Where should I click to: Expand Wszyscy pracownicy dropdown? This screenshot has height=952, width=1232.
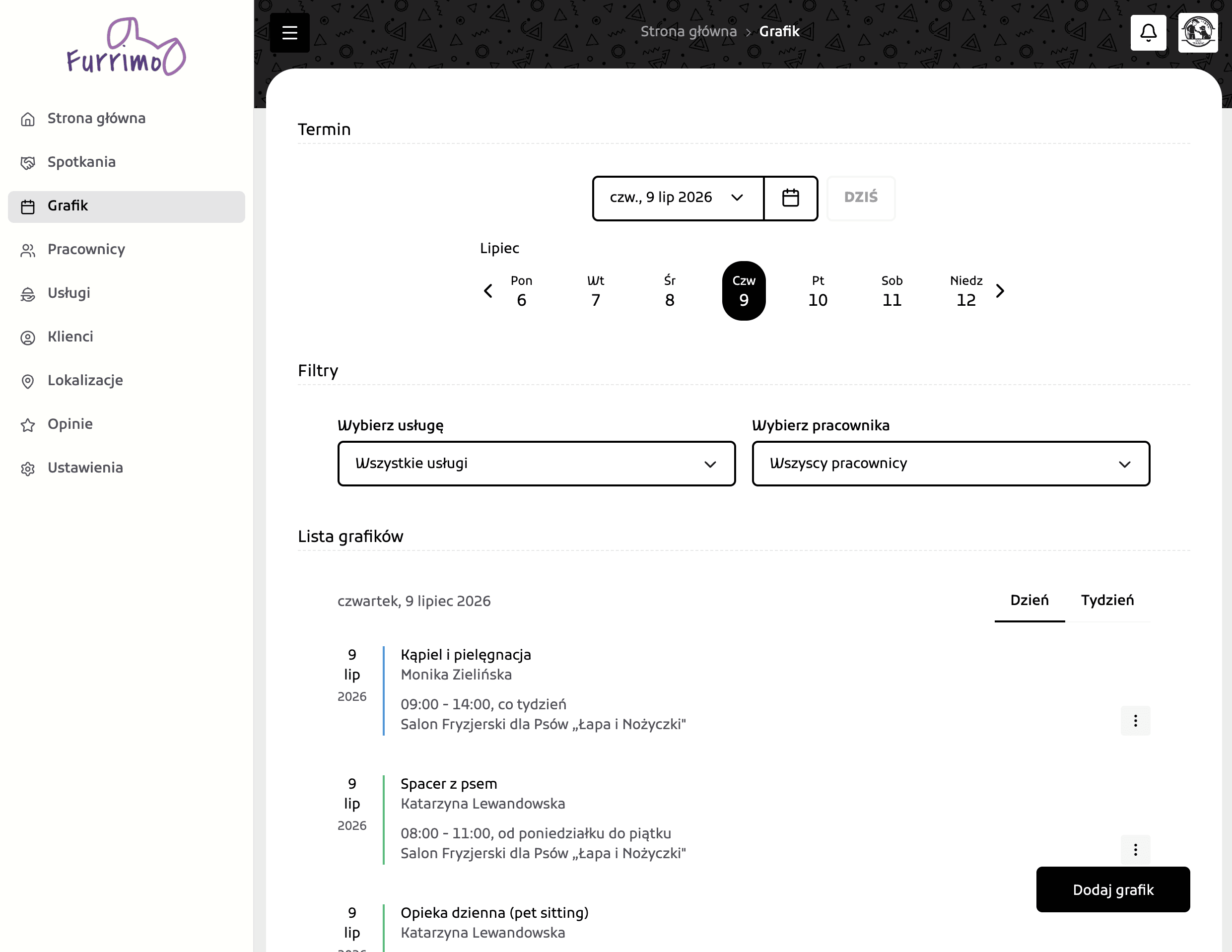click(x=951, y=464)
